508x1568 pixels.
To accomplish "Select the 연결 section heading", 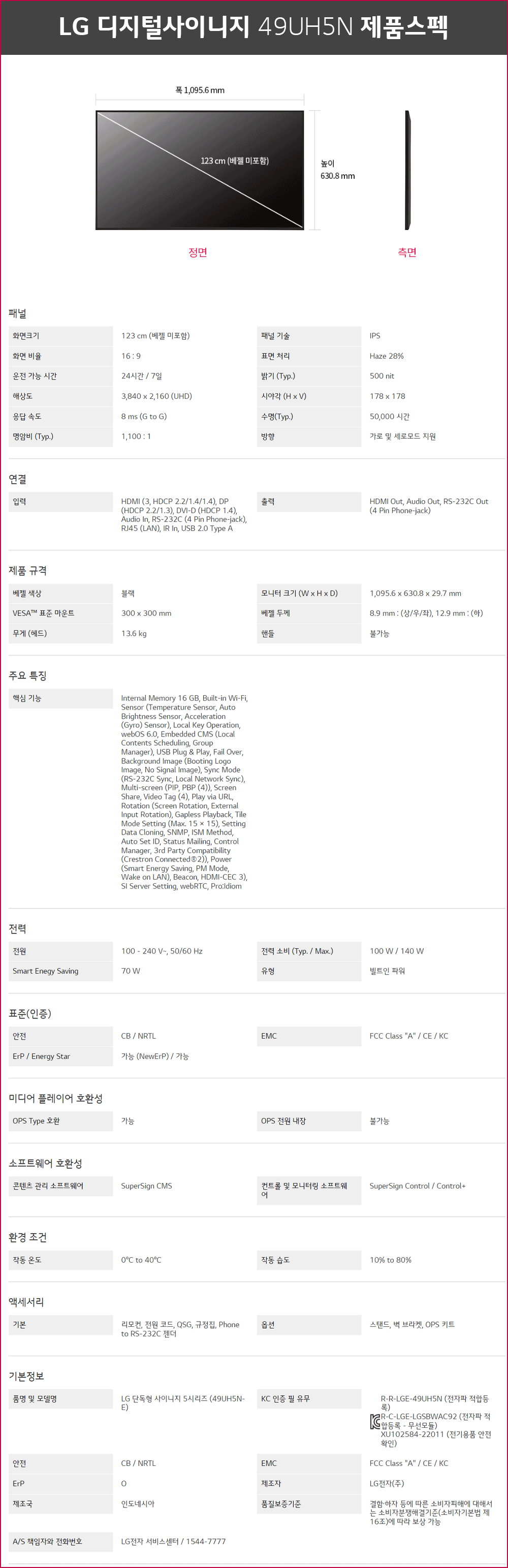I will click(18, 479).
